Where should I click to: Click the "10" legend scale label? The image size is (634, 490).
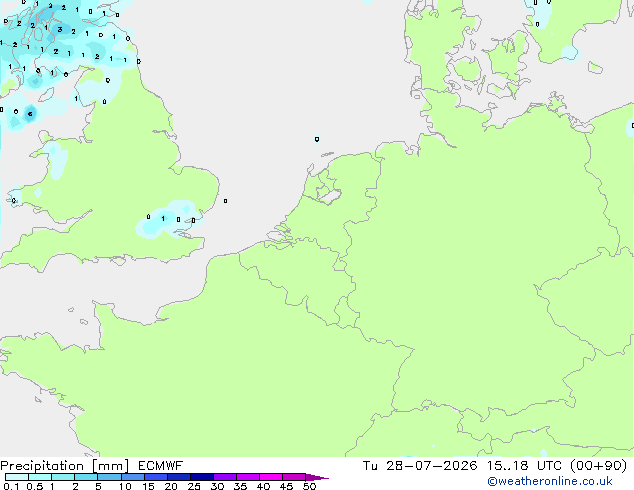click(x=125, y=486)
